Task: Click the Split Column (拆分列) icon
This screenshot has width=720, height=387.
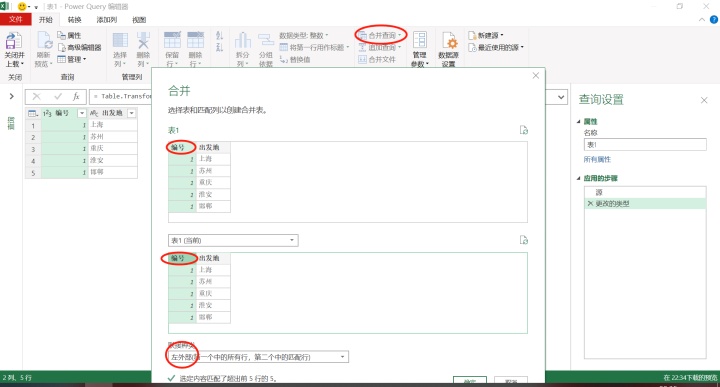Action: (243, 41)
